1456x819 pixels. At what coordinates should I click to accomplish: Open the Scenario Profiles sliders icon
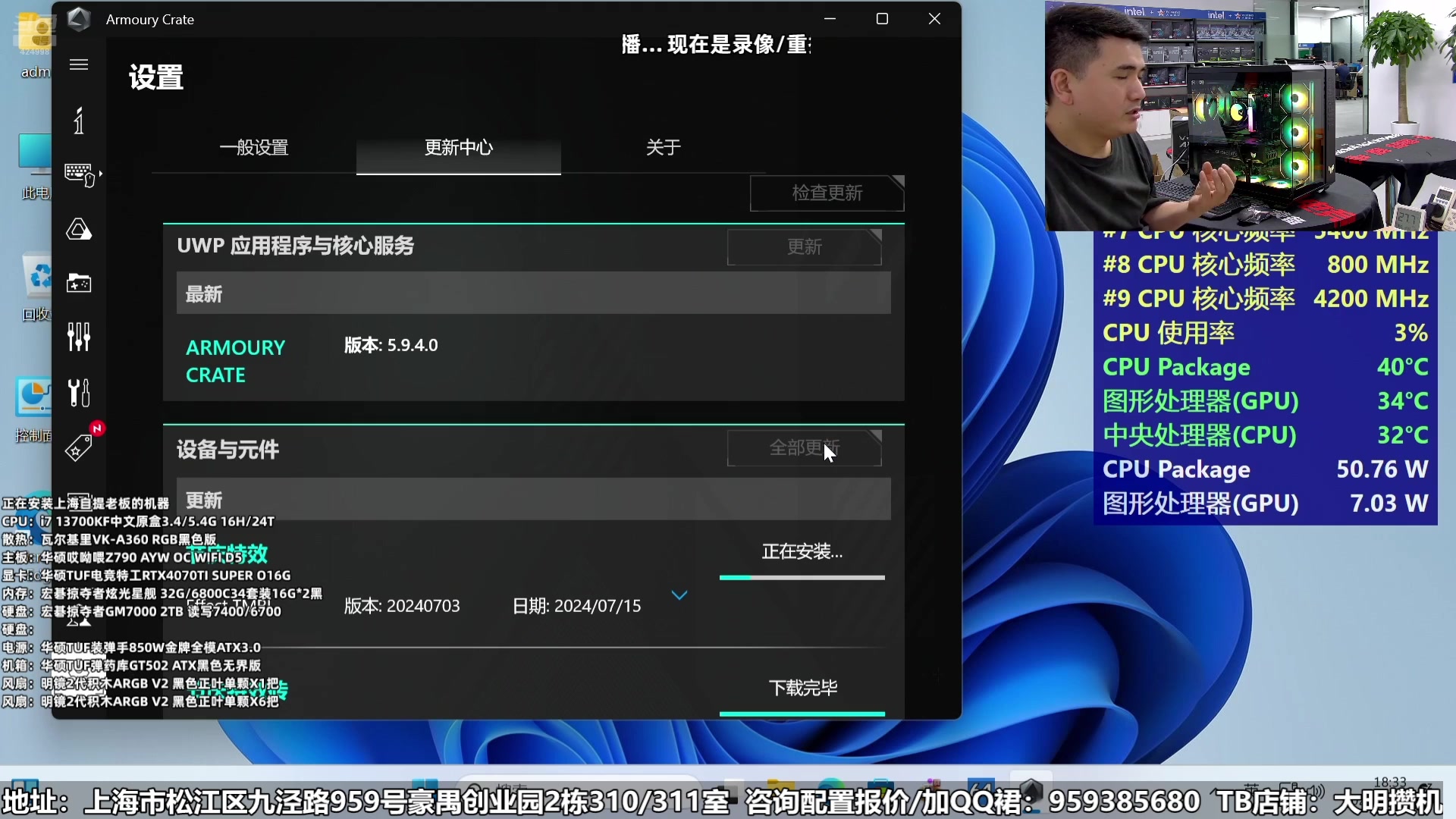tap(79, 337)
